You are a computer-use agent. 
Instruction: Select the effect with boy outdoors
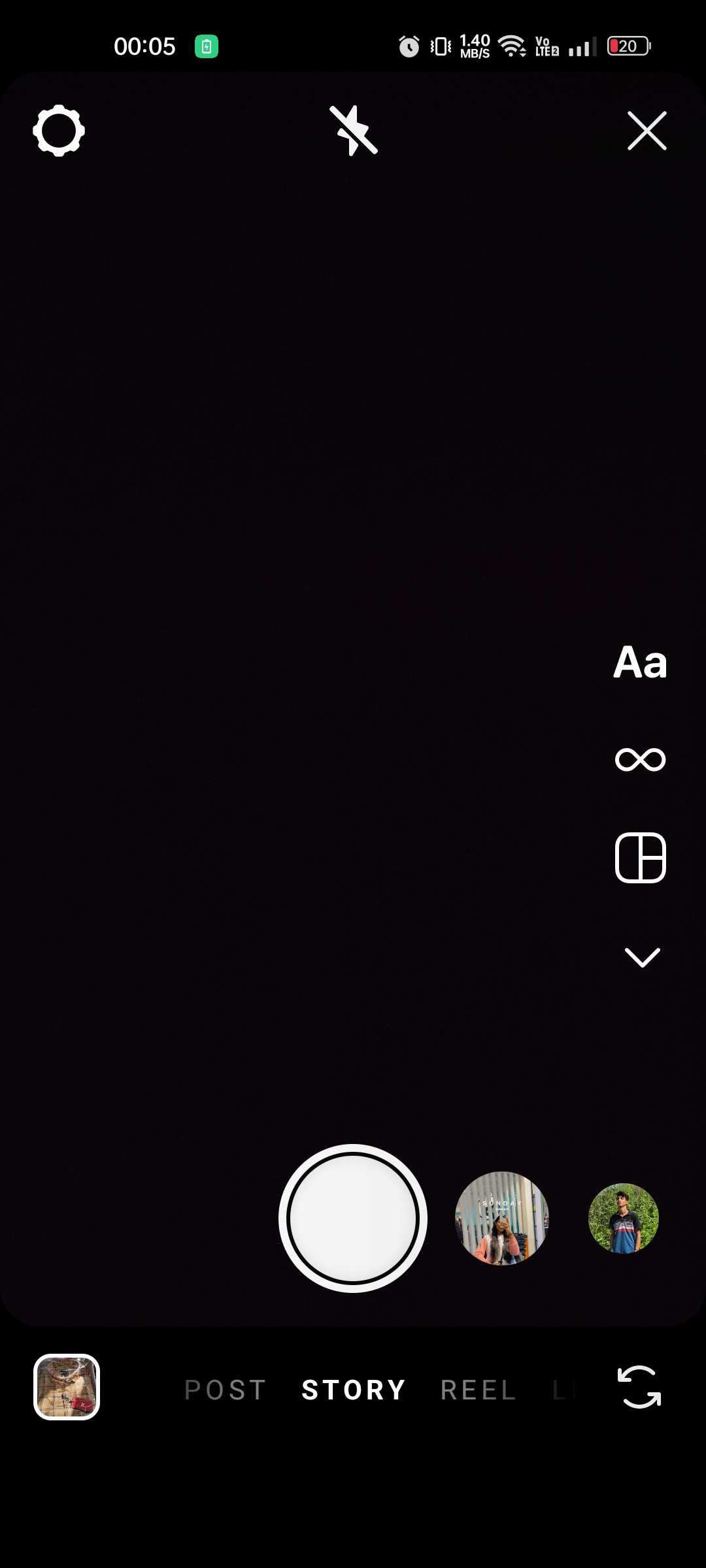(624, 1218)
